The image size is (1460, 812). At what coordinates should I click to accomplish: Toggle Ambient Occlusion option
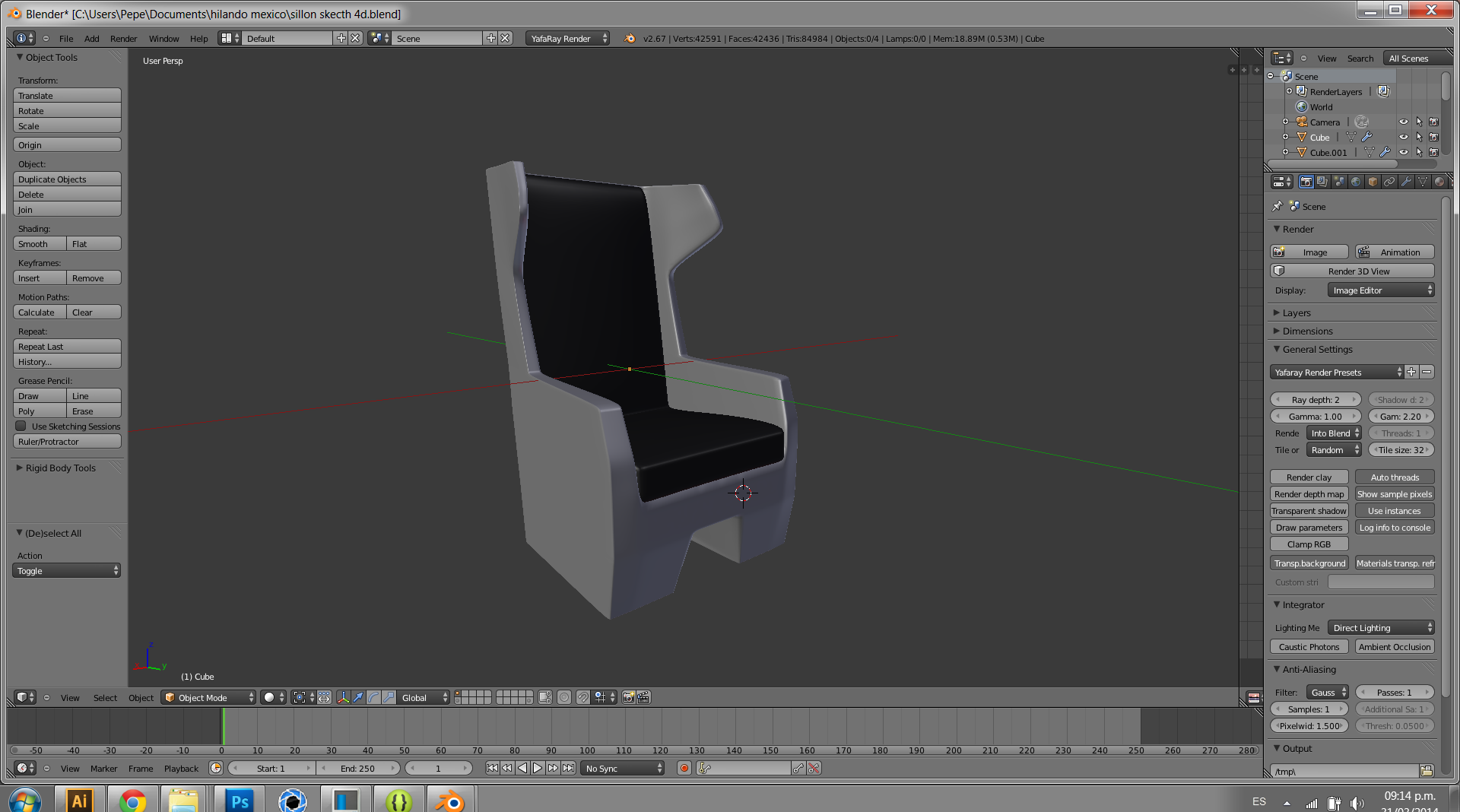[1395, 647]
